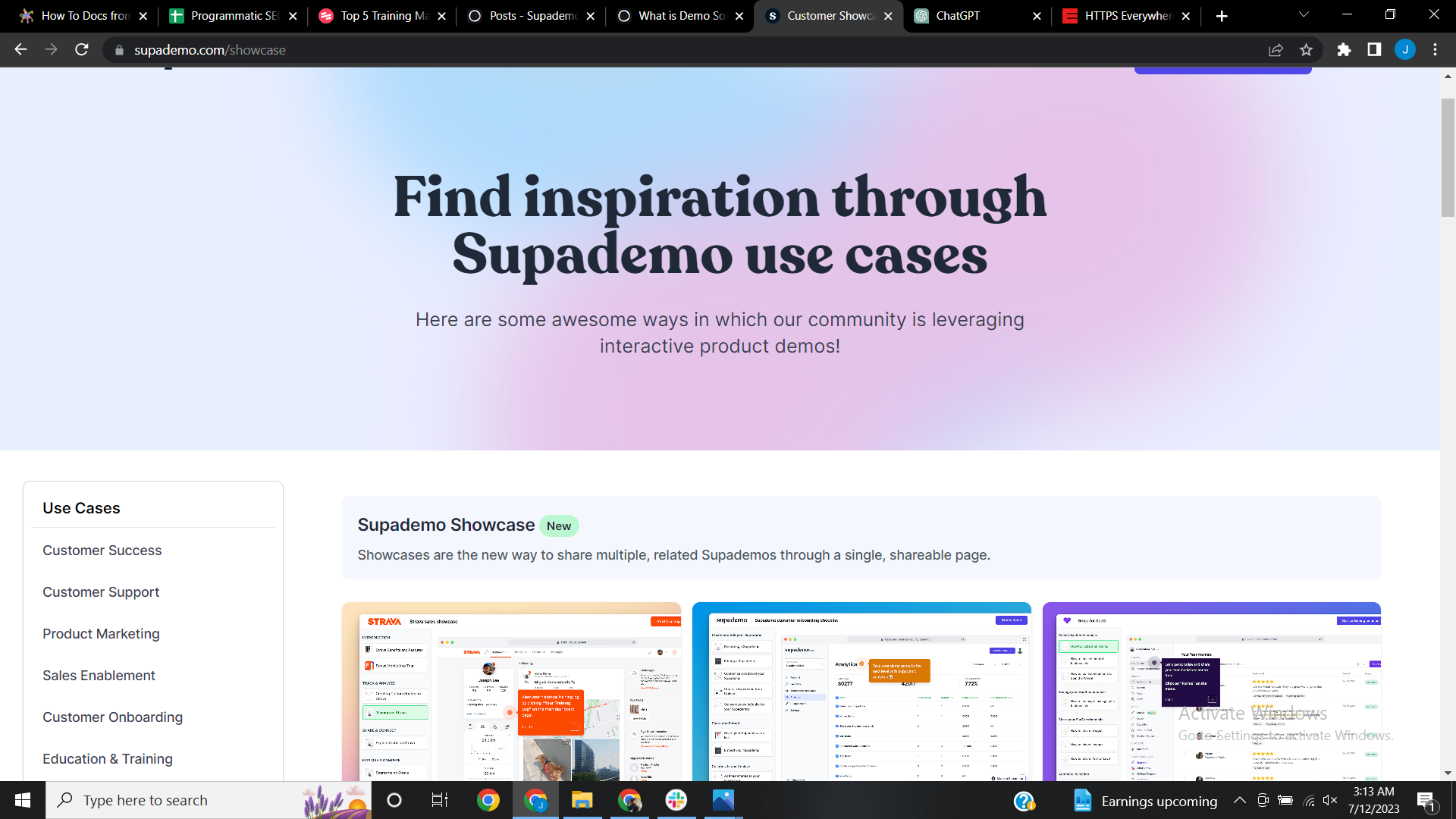Screen dimensions: 1456x819
Task: Open Slack from the taskbar
Action: click(676, 800)
